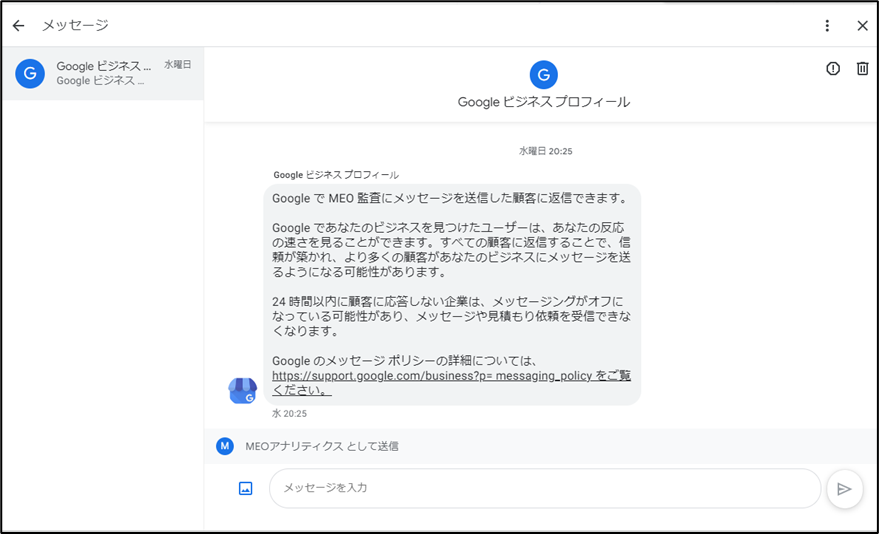Report conversation using the exclamation circle icon
The height and width of the screenshot is (534, 879).
pyautogui.click(x=832, y=68)
